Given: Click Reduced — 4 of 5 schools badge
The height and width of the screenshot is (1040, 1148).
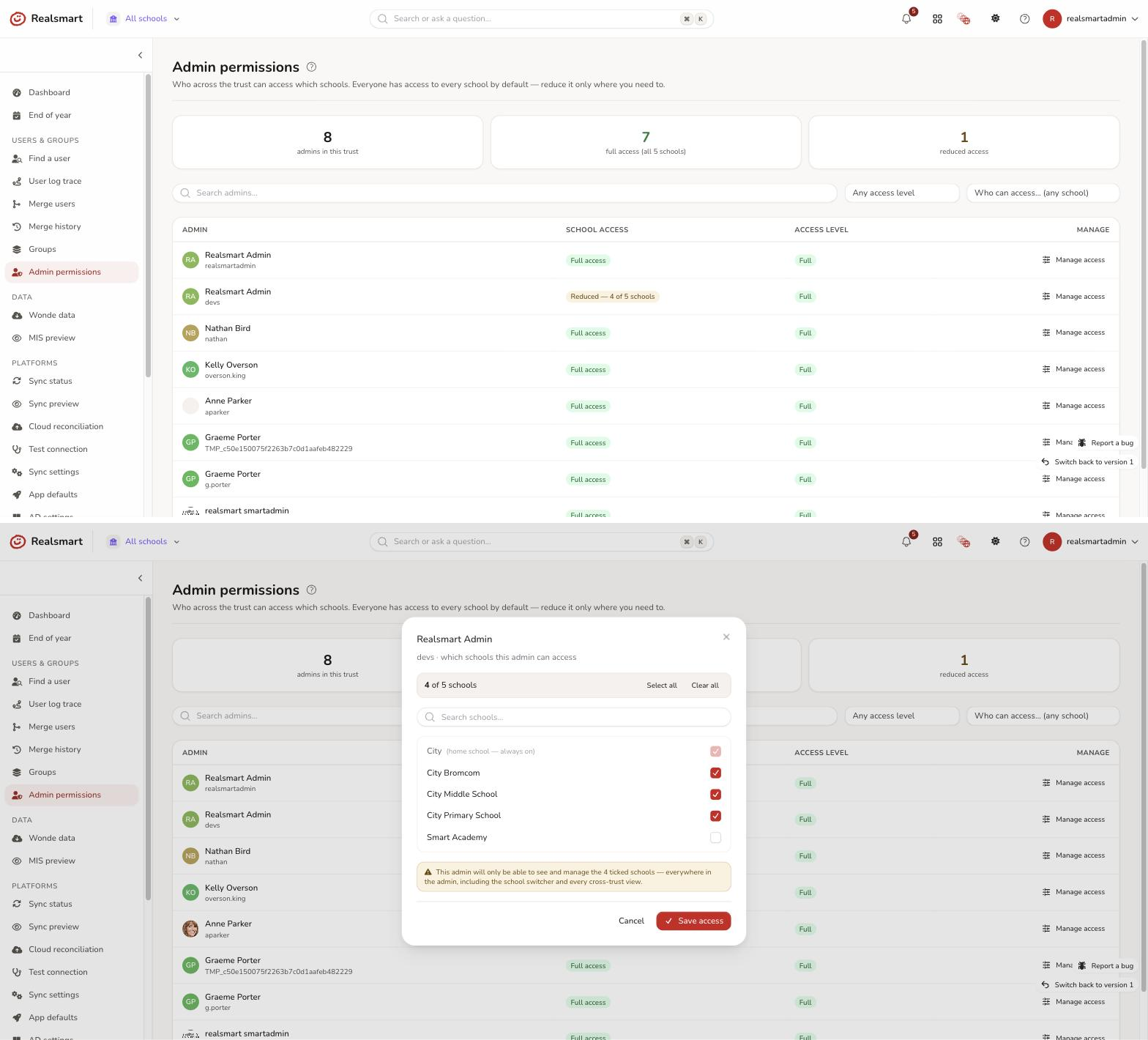Looking at the screenshot, I should click(x=613, y=297).
